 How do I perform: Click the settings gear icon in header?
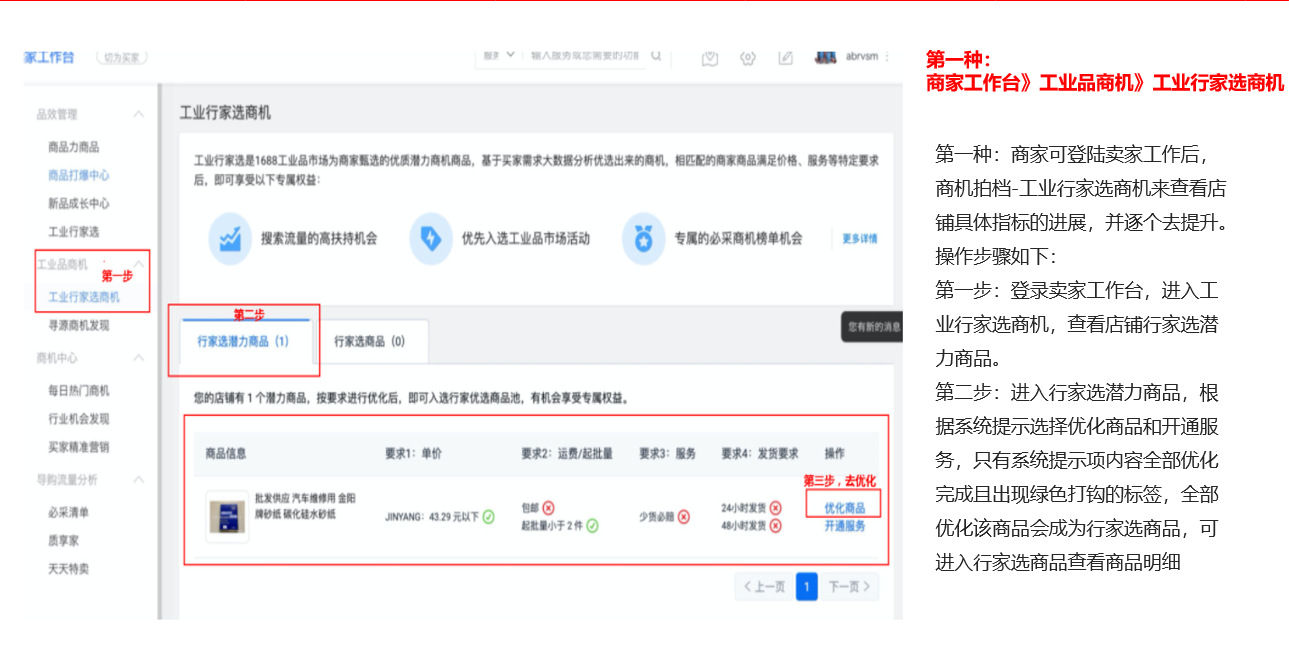click(747, 58)
